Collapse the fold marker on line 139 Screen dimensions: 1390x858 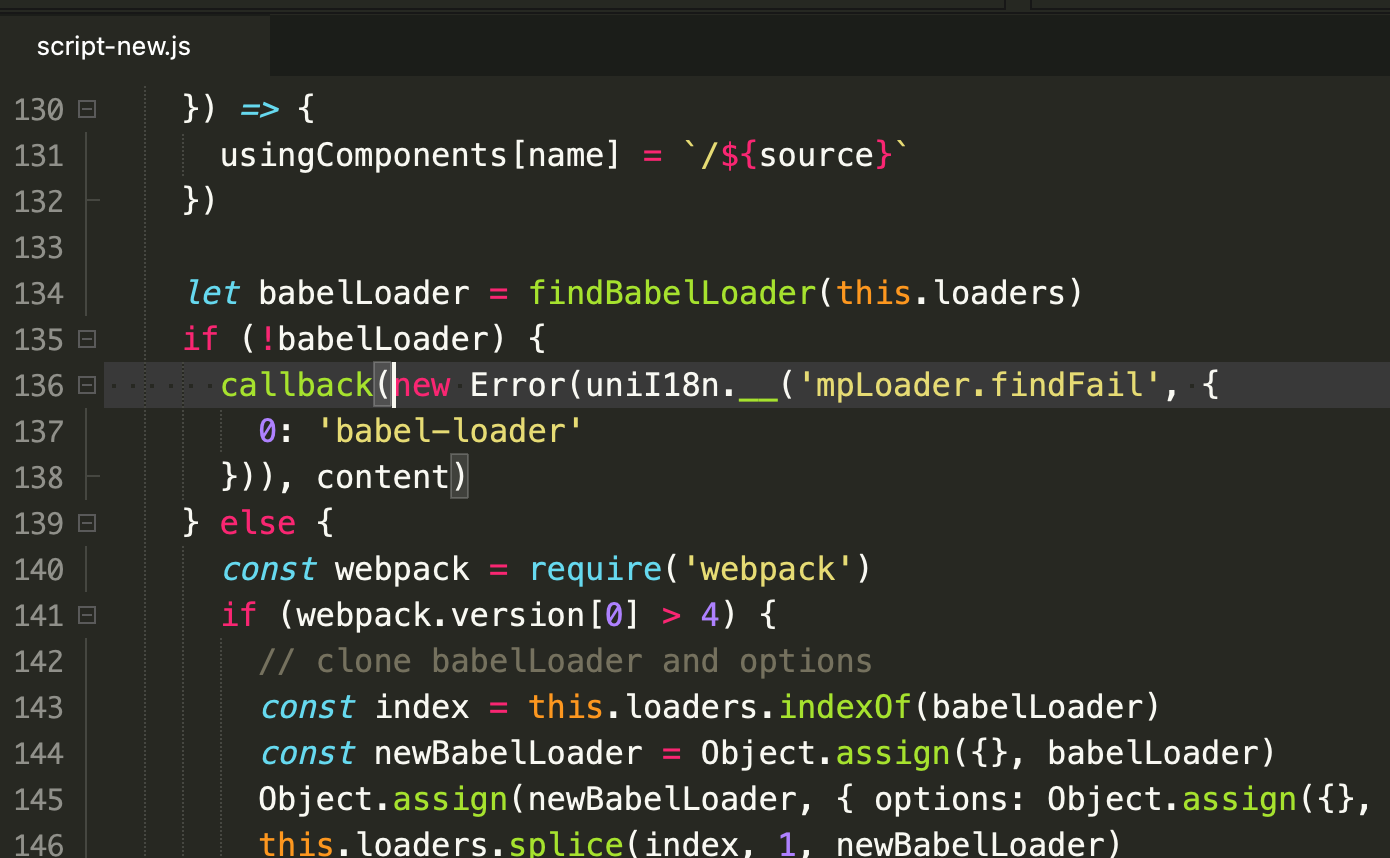point(87,523)
